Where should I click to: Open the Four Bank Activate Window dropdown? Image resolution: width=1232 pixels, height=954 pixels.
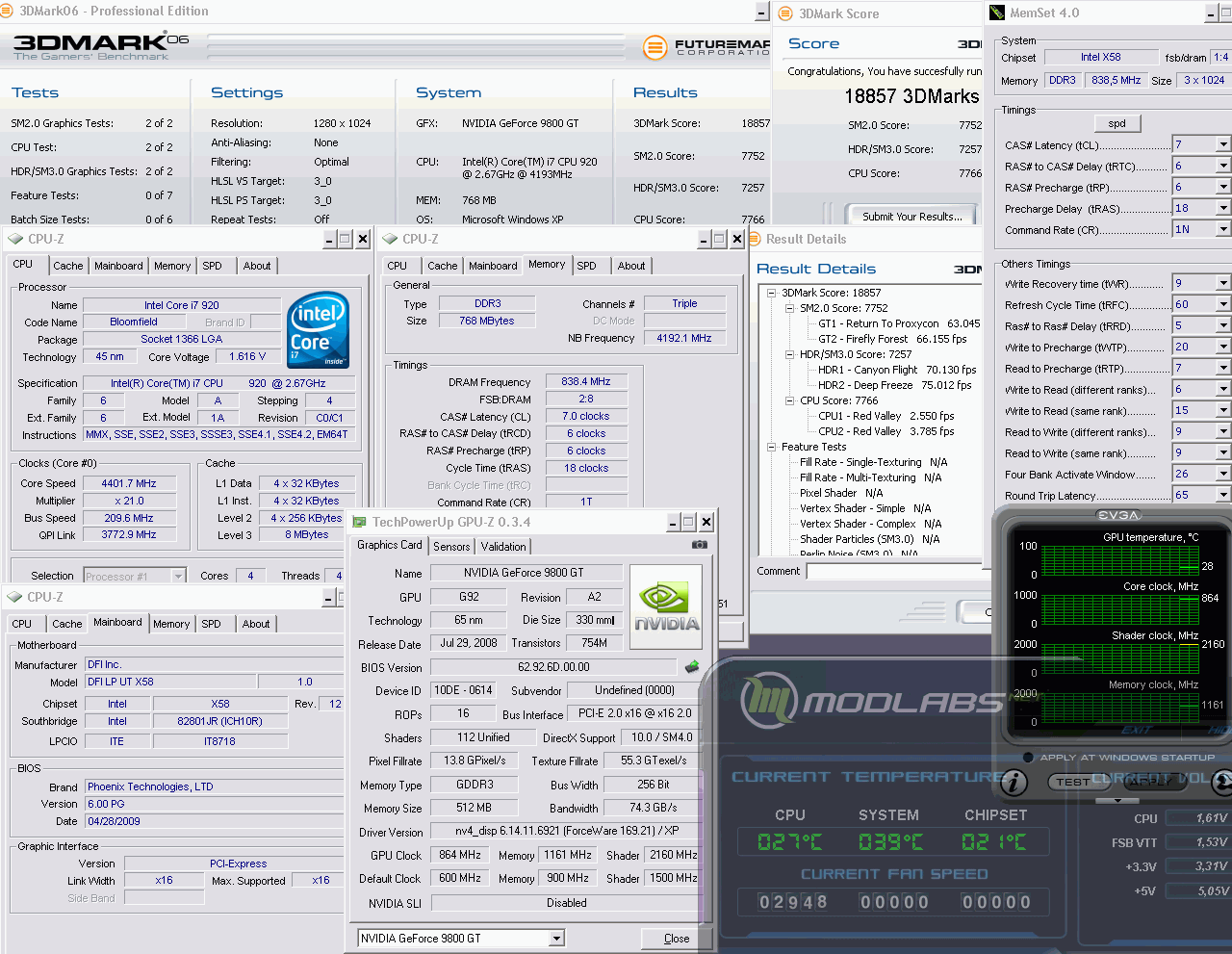pyautogui.click(x=1223, y=474)
